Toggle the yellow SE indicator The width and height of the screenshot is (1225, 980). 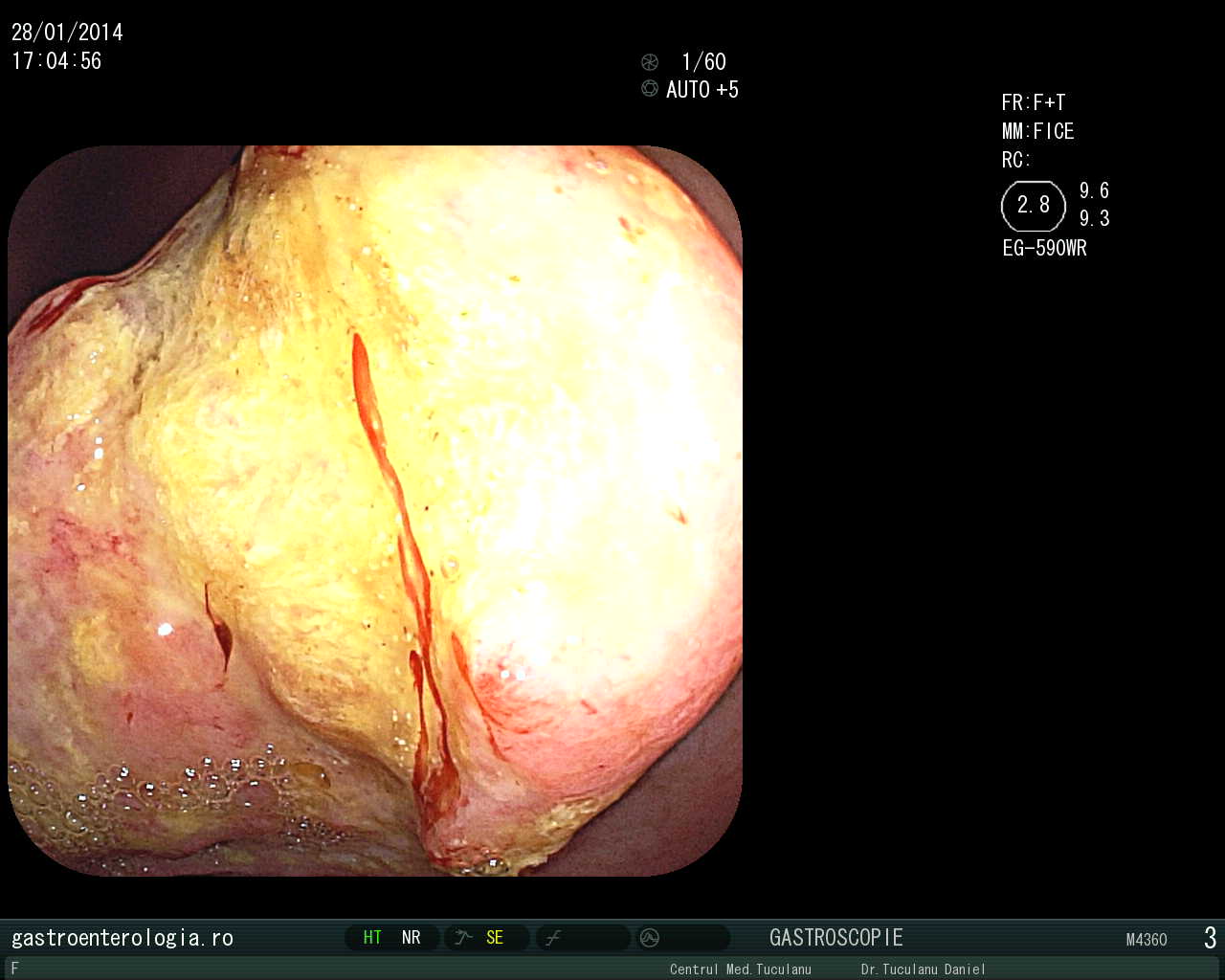click(x=495, y=938)
